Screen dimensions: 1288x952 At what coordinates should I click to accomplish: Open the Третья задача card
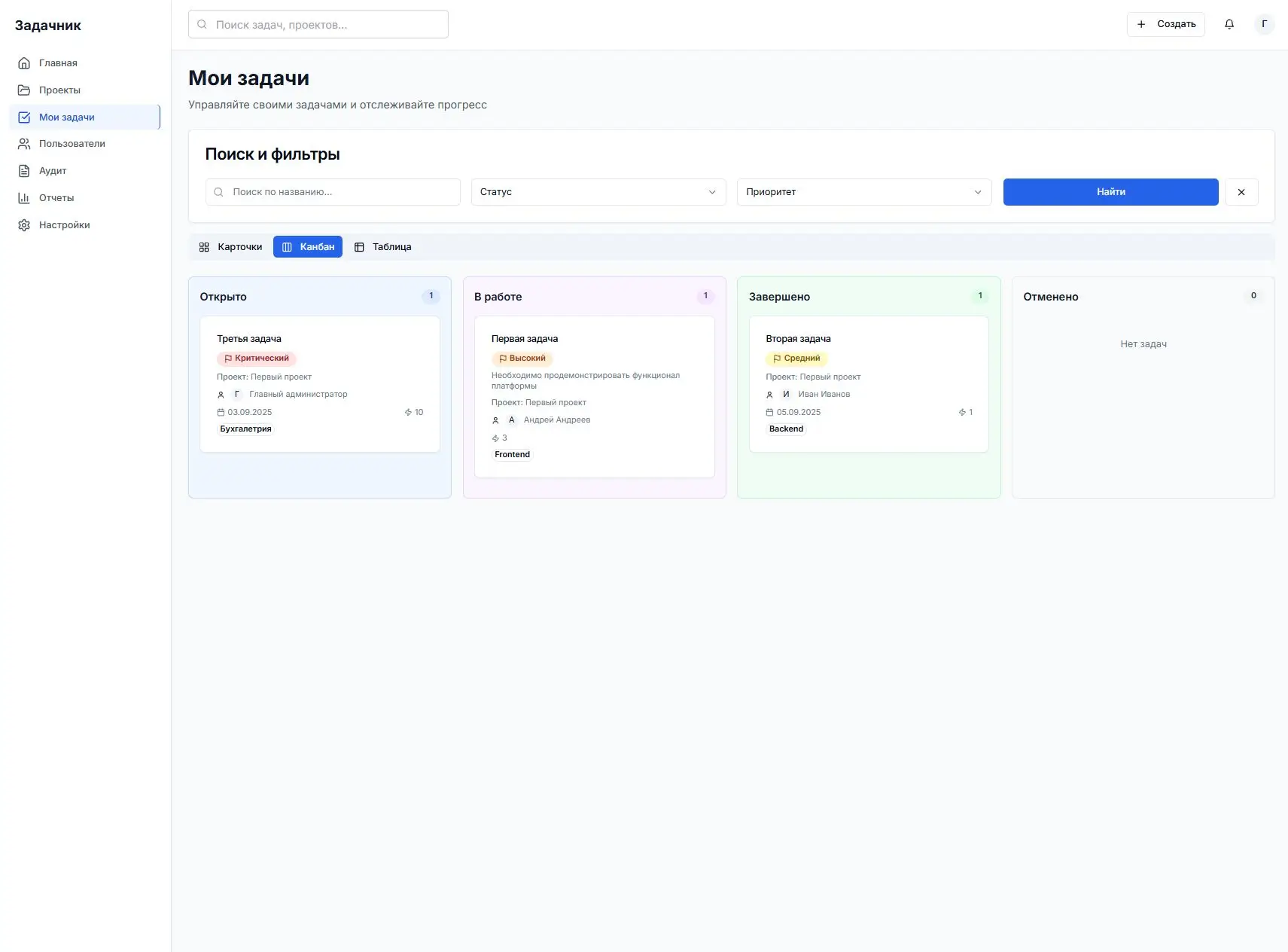click(249, 339)
